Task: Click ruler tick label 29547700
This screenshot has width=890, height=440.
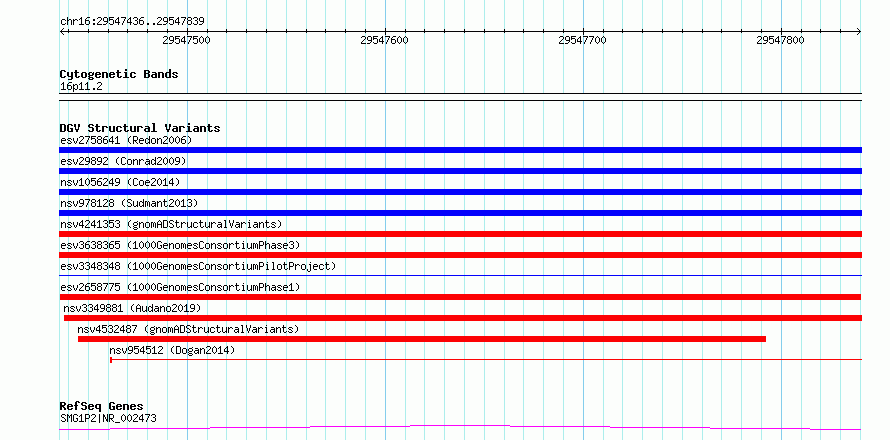Action: point(583,40)
